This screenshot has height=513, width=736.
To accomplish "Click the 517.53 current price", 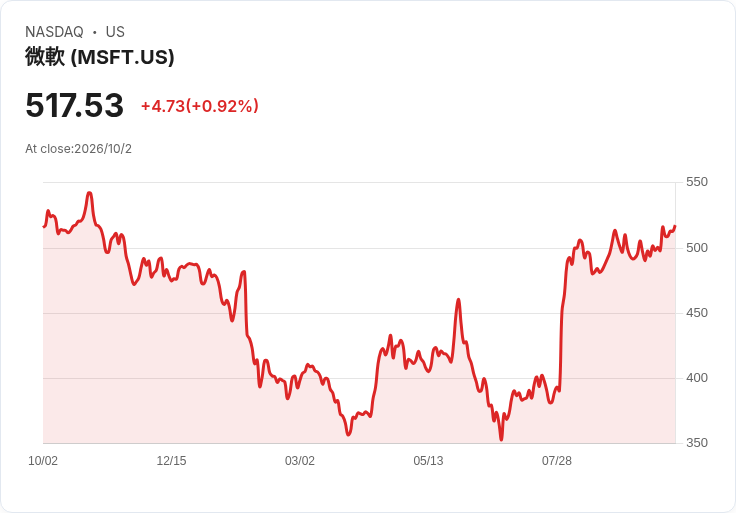I will (x=74, y=105).
